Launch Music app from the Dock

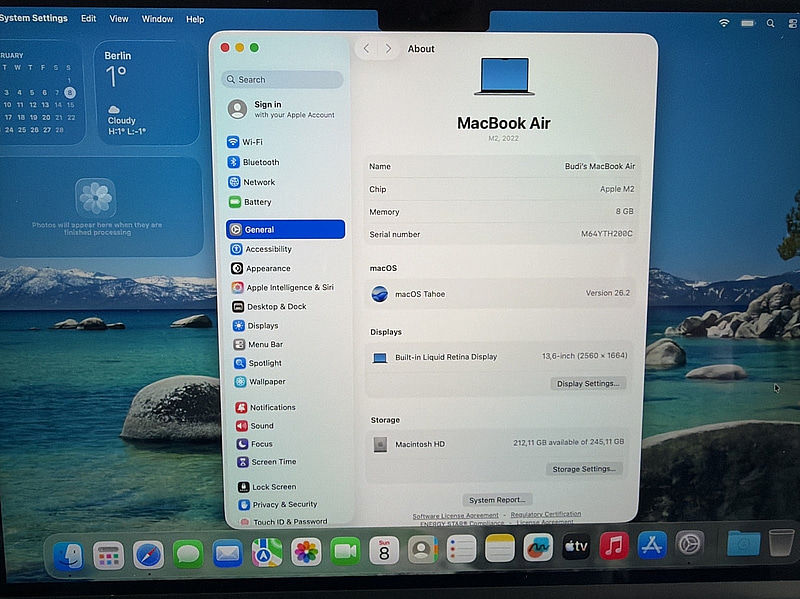point(614,546)
